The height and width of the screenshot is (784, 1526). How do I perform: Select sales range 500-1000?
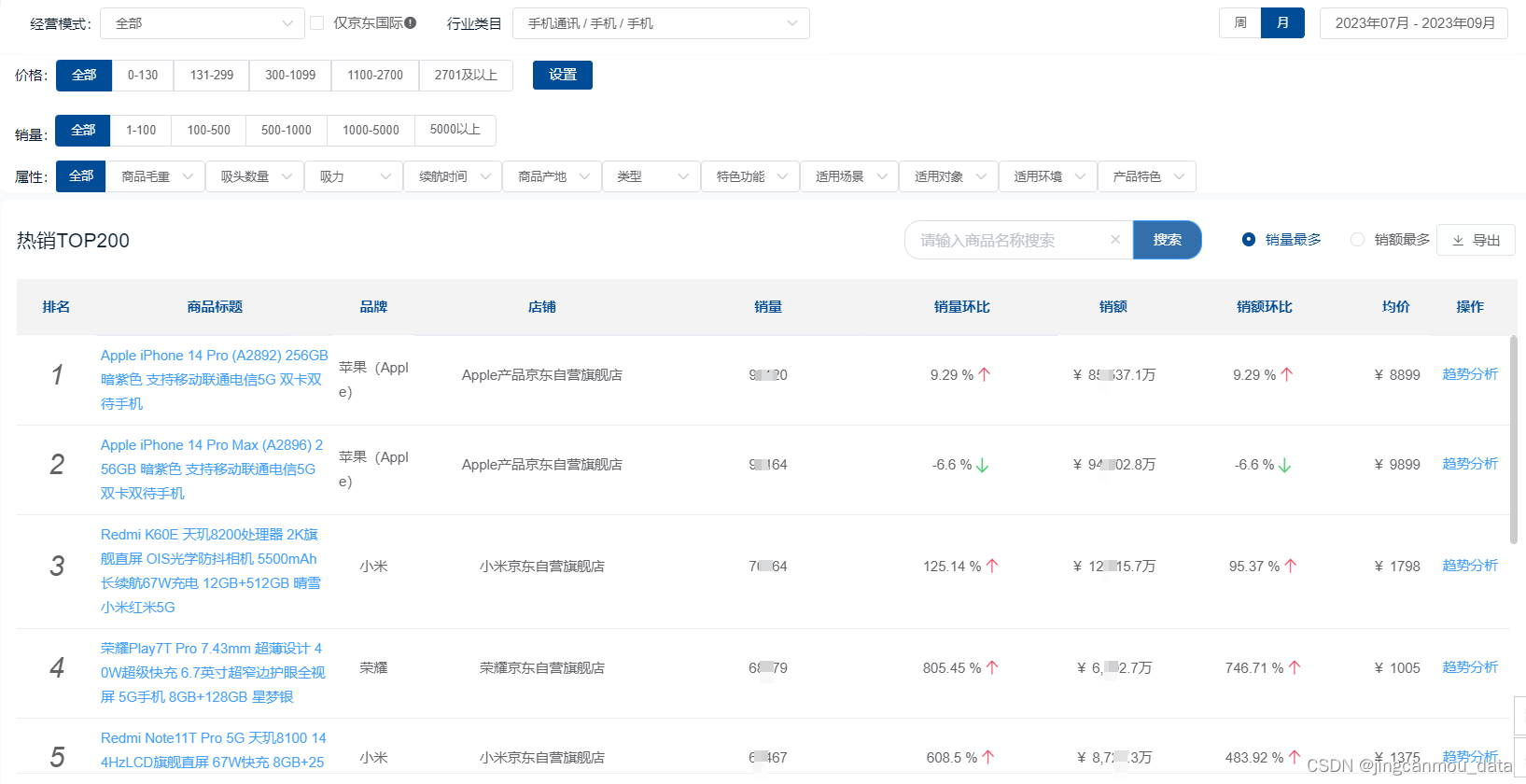[x=287, y=130]
